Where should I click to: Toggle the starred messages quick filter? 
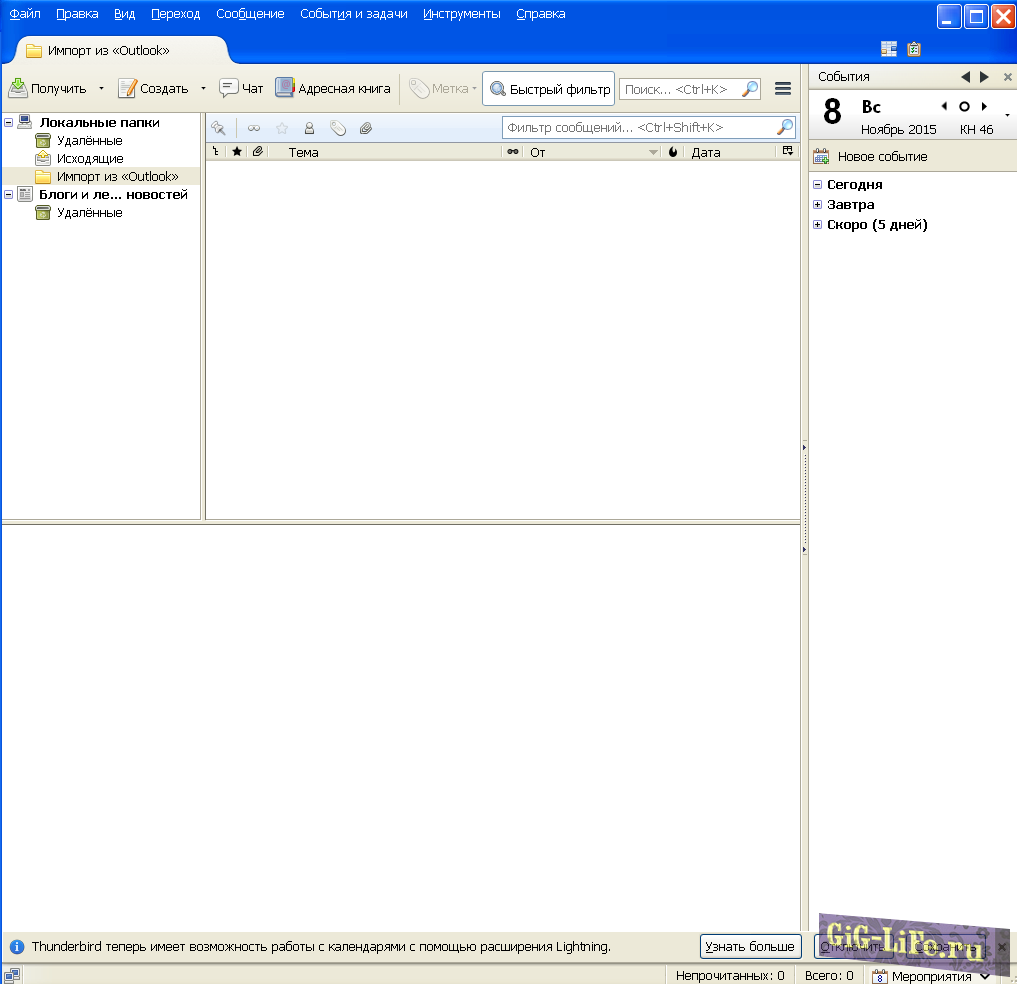(x=282, y=128)
